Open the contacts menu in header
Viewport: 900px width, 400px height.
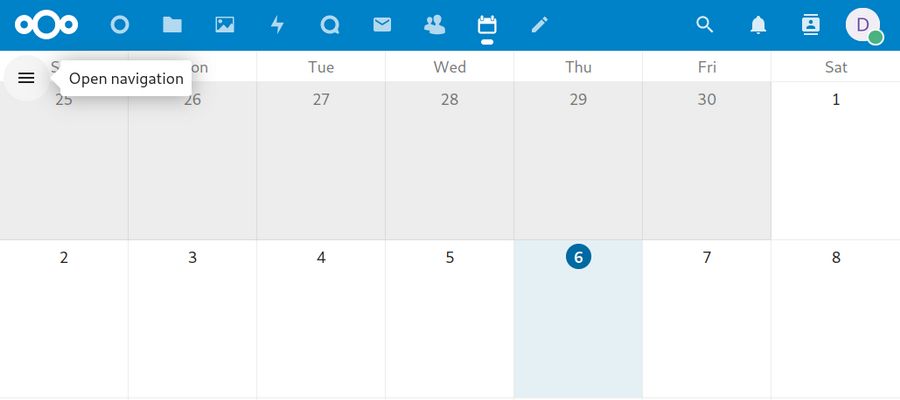pyautogui.click(x=811, y=25)
